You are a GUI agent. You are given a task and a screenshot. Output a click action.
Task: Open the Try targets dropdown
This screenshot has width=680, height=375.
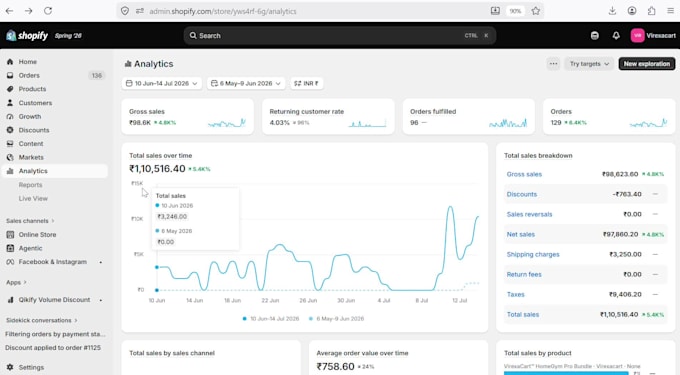coord(589,64)
